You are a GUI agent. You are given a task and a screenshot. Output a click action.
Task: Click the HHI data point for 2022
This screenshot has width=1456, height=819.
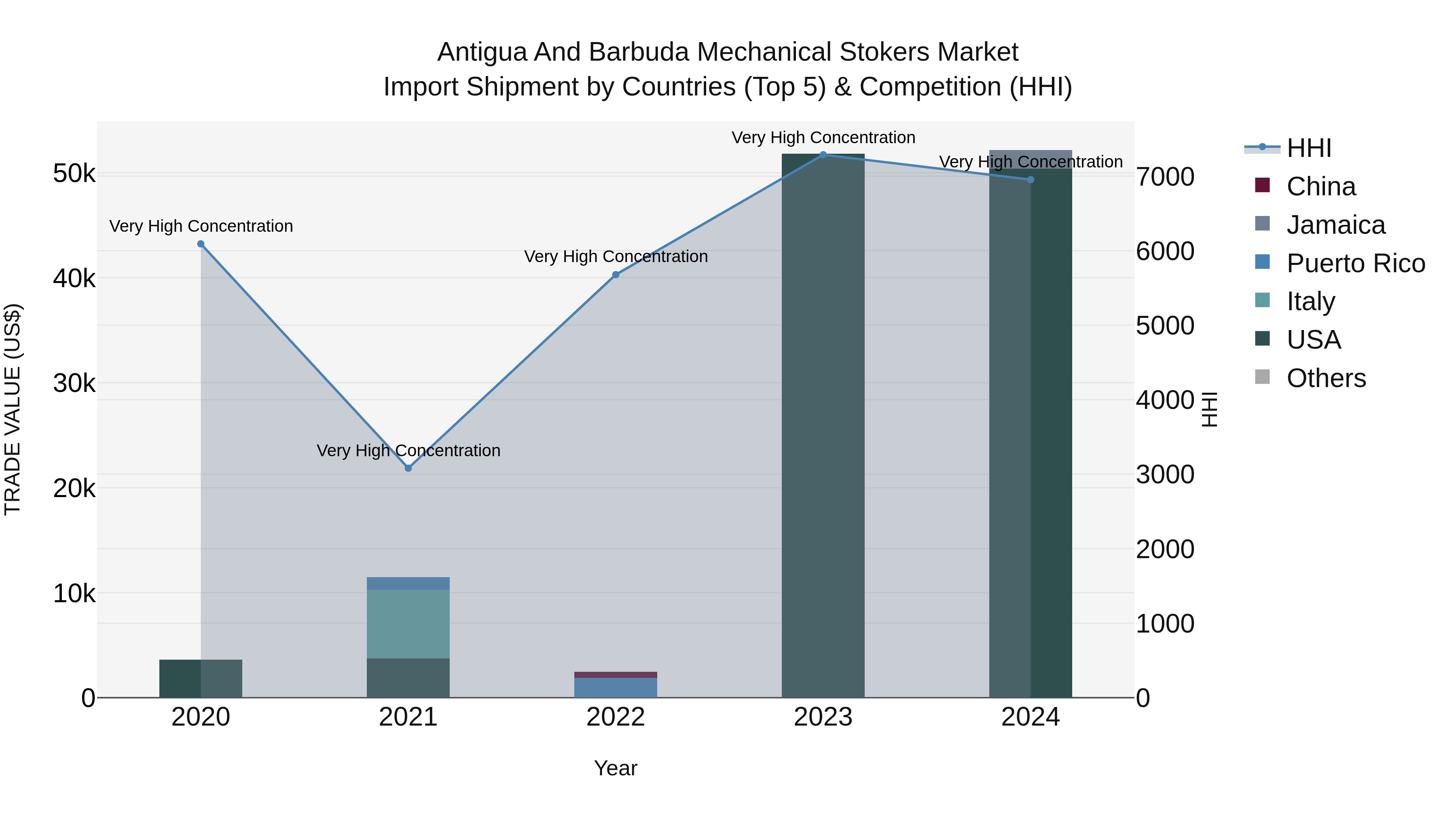coord(616,275)
